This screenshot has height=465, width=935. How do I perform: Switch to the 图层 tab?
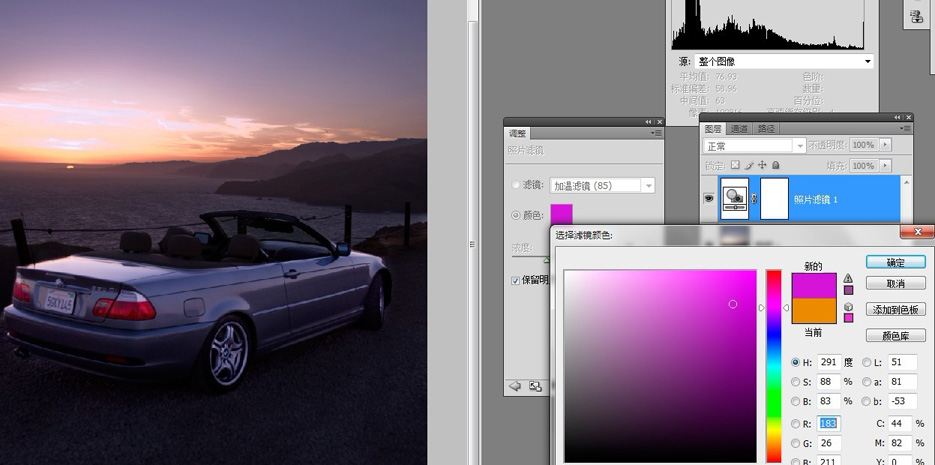coord(713,129)
